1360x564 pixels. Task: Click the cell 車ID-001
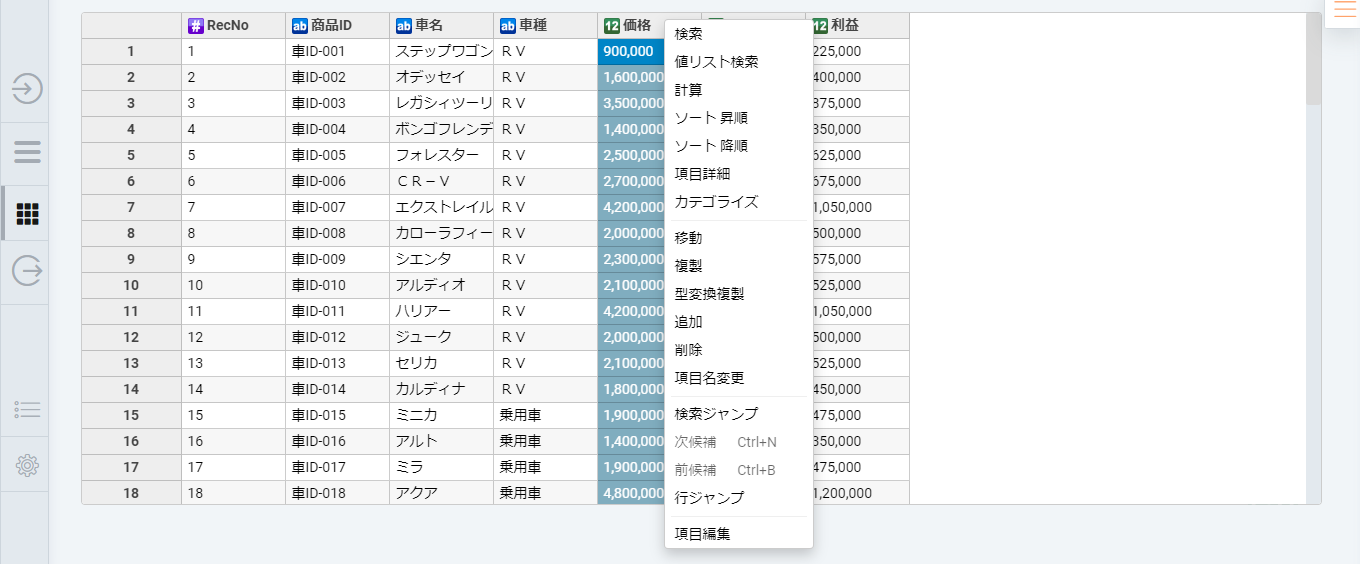pos(337,51)
